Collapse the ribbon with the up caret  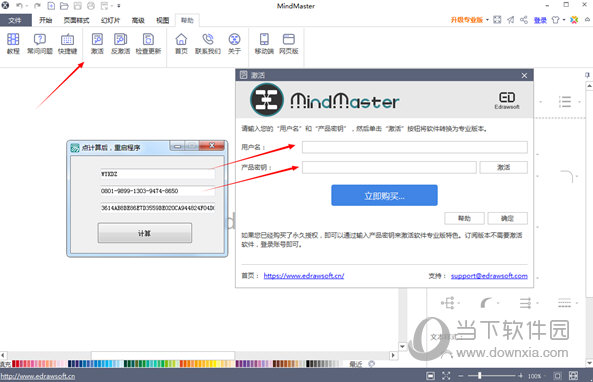click(587, 19)
